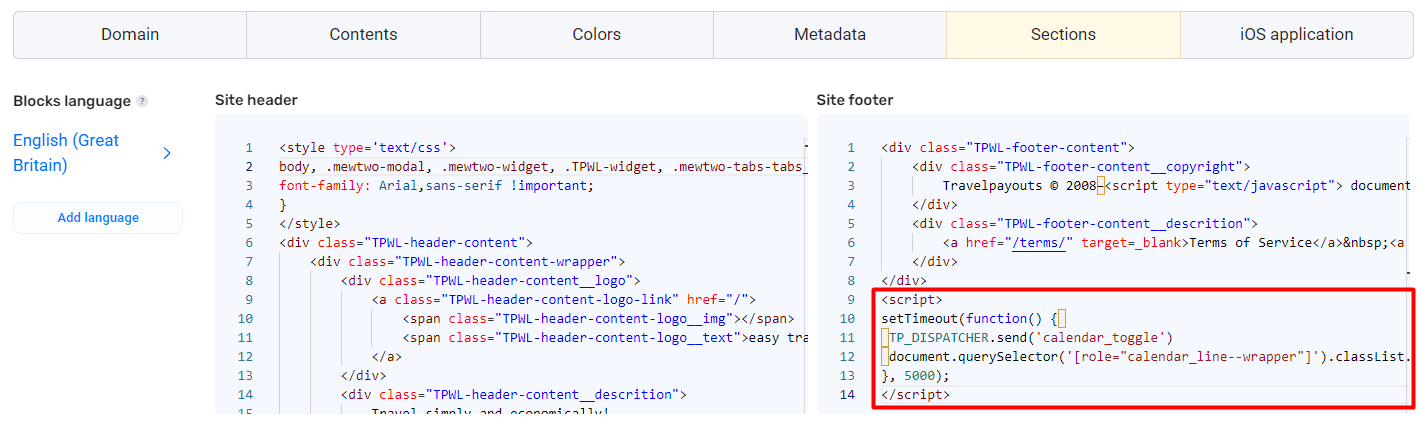Screen dimensions: 1421x424
Task: Click footer line closing </script> tag
Action: [916, 394]
